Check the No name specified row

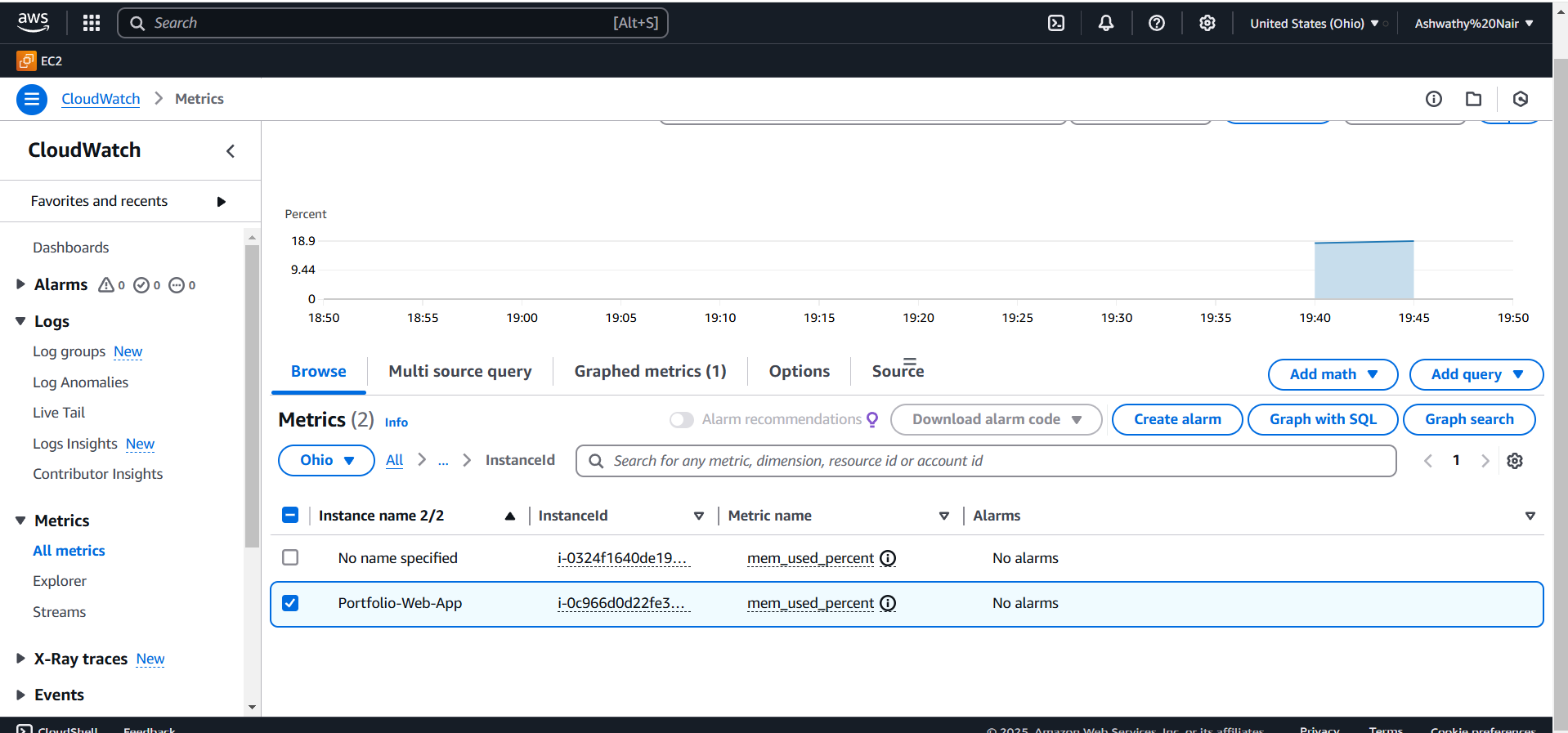290,557
